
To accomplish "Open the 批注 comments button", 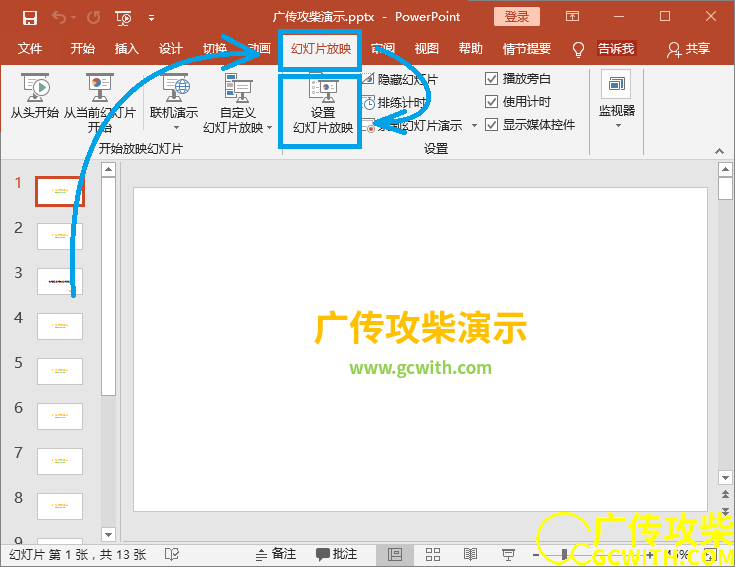I will click(x=337, y=554).
